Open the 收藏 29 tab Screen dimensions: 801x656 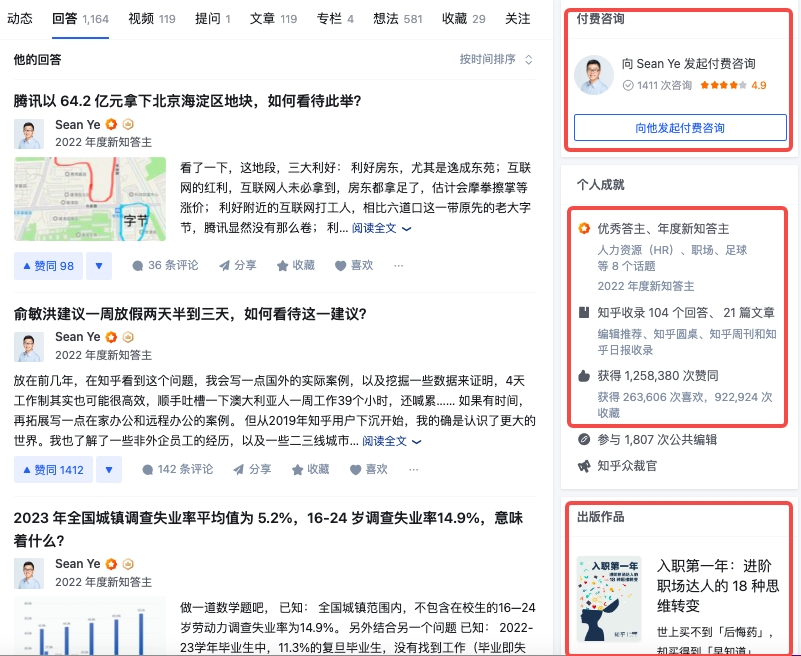click(x=463, y=19)
